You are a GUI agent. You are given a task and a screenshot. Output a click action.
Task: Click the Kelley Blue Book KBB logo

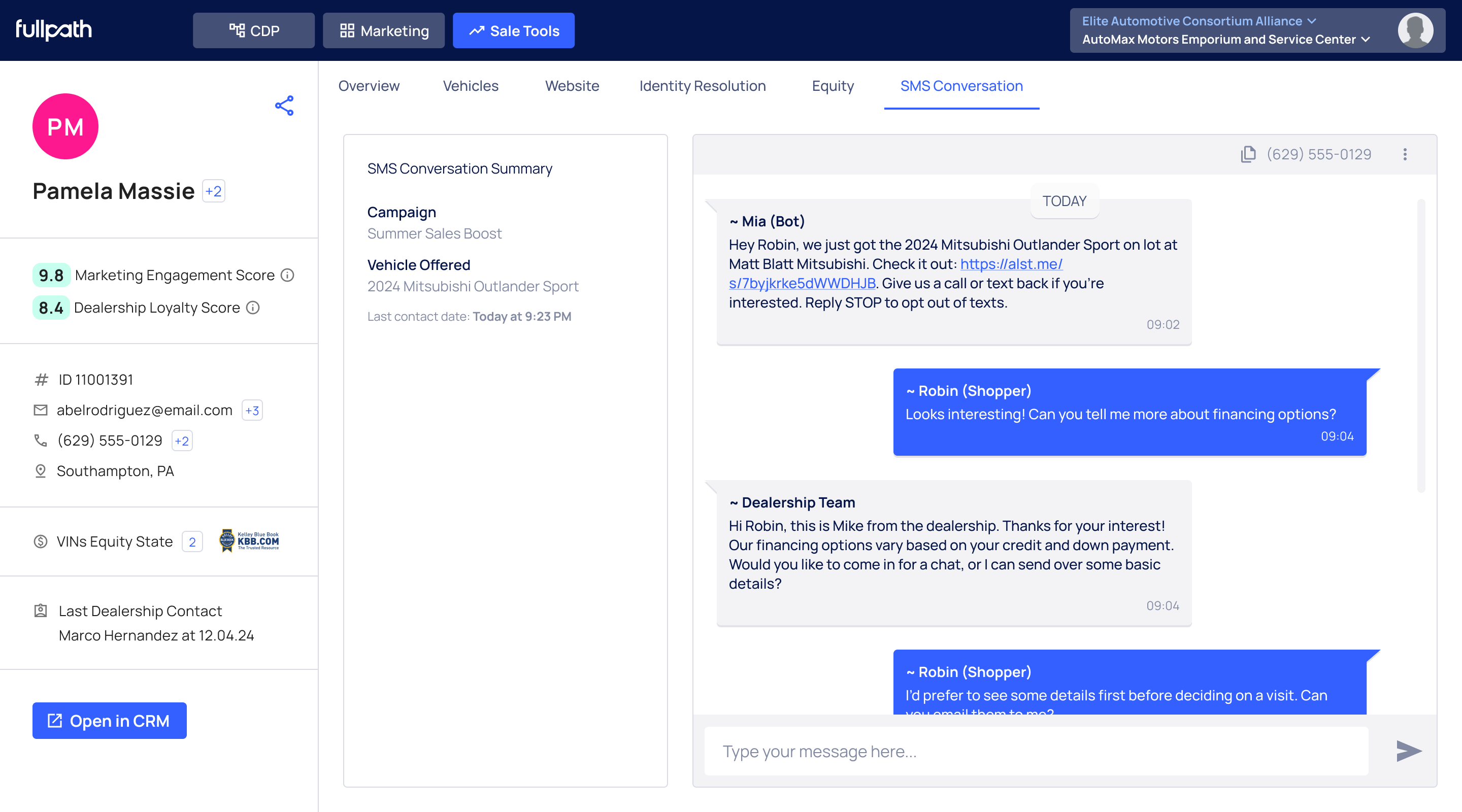coord(249,541)
